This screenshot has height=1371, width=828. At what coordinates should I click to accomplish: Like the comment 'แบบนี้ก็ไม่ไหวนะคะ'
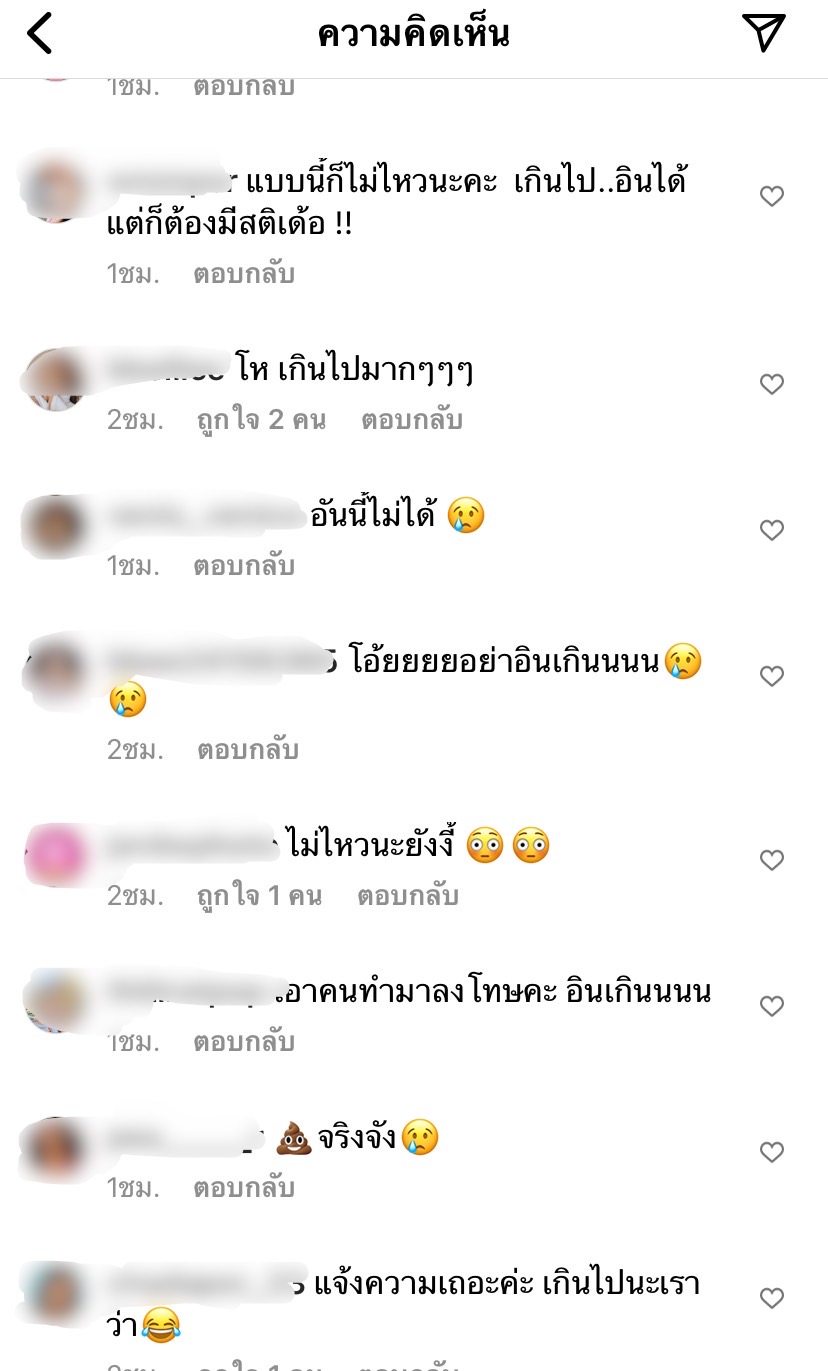coord(772,197)
